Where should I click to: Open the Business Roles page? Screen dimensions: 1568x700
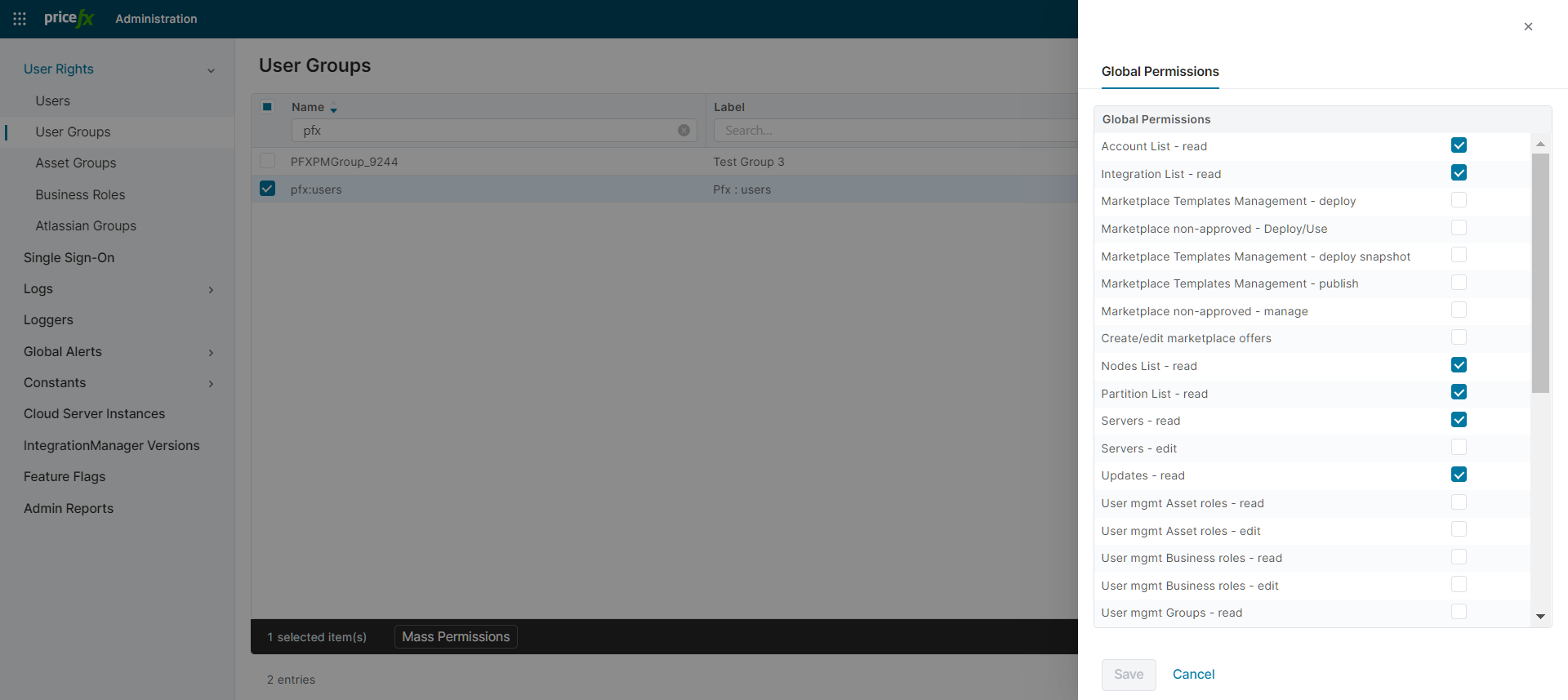pos(80,194)
